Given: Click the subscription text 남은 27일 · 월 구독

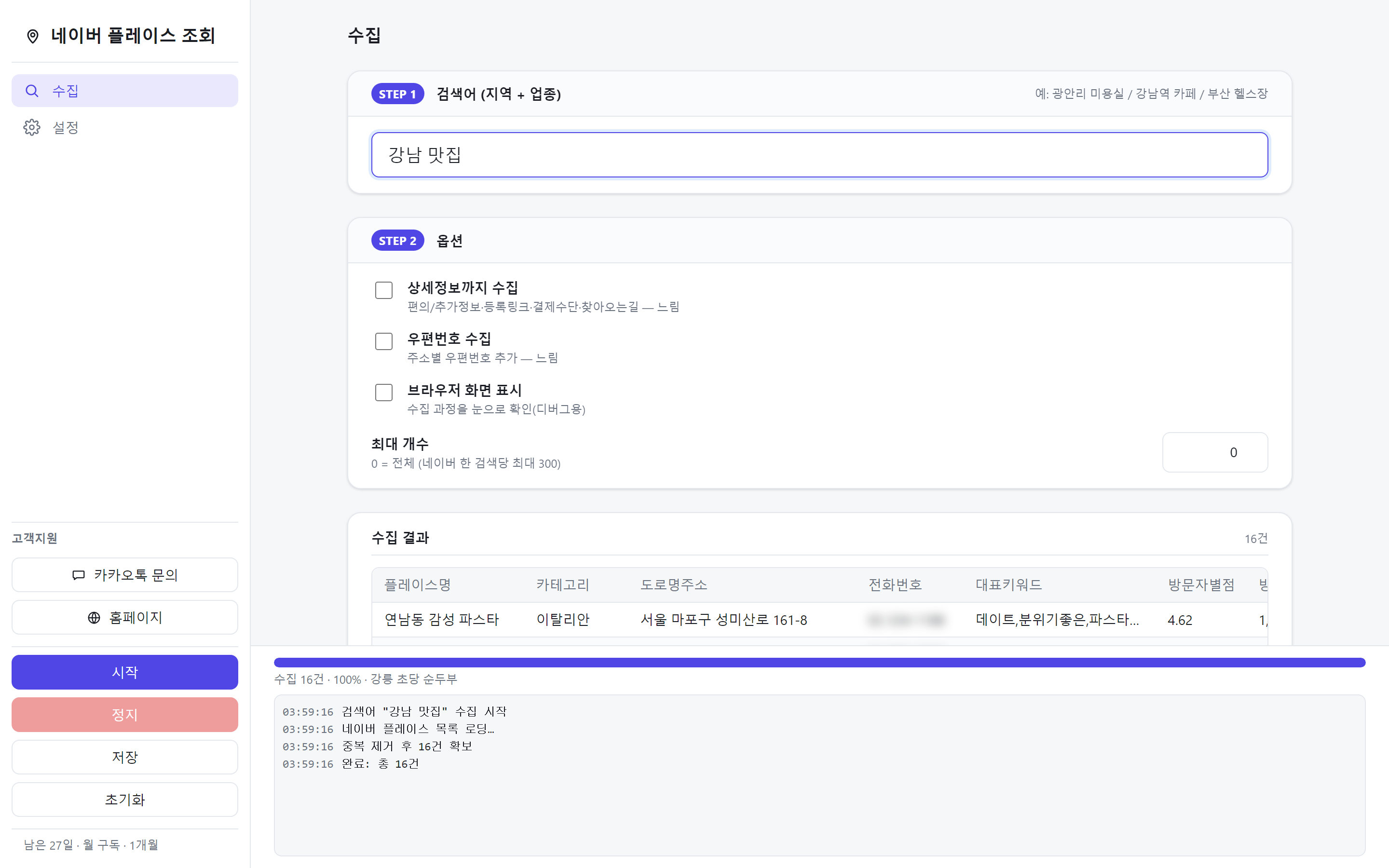Looking at the screenshot, I should click(91, 844).
